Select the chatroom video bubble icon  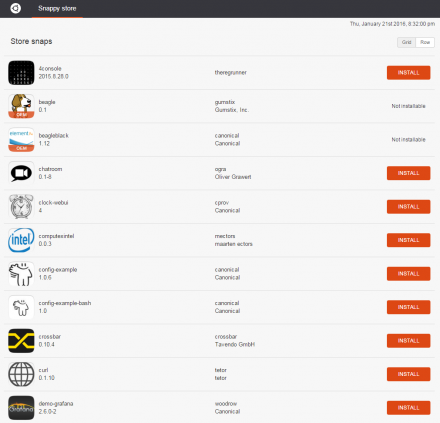[21, 173]
